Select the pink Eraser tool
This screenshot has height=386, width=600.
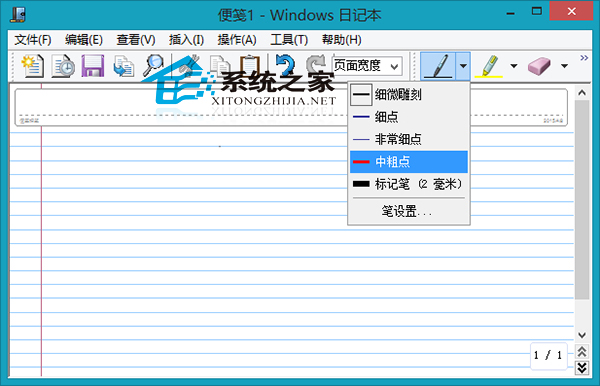539,66
